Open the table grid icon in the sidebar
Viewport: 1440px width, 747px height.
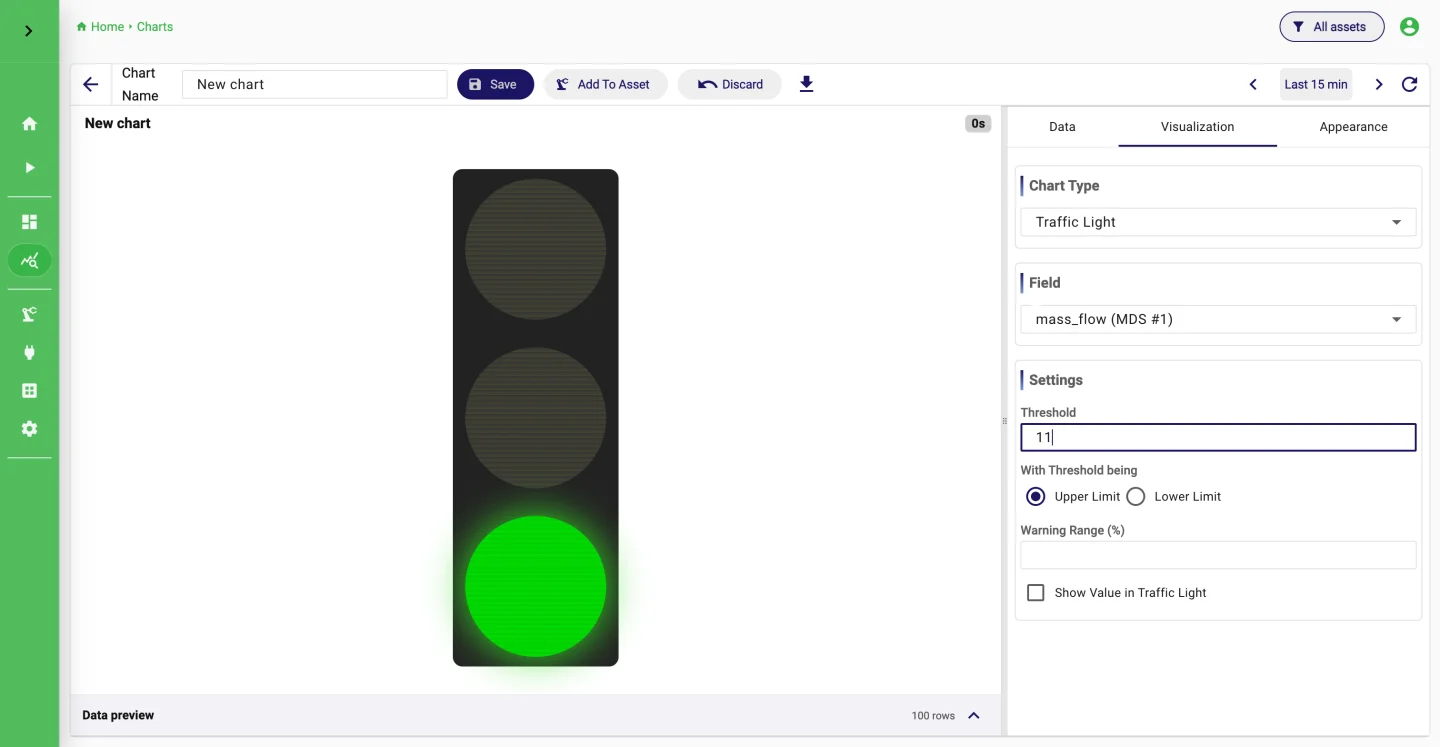[30, 391]
